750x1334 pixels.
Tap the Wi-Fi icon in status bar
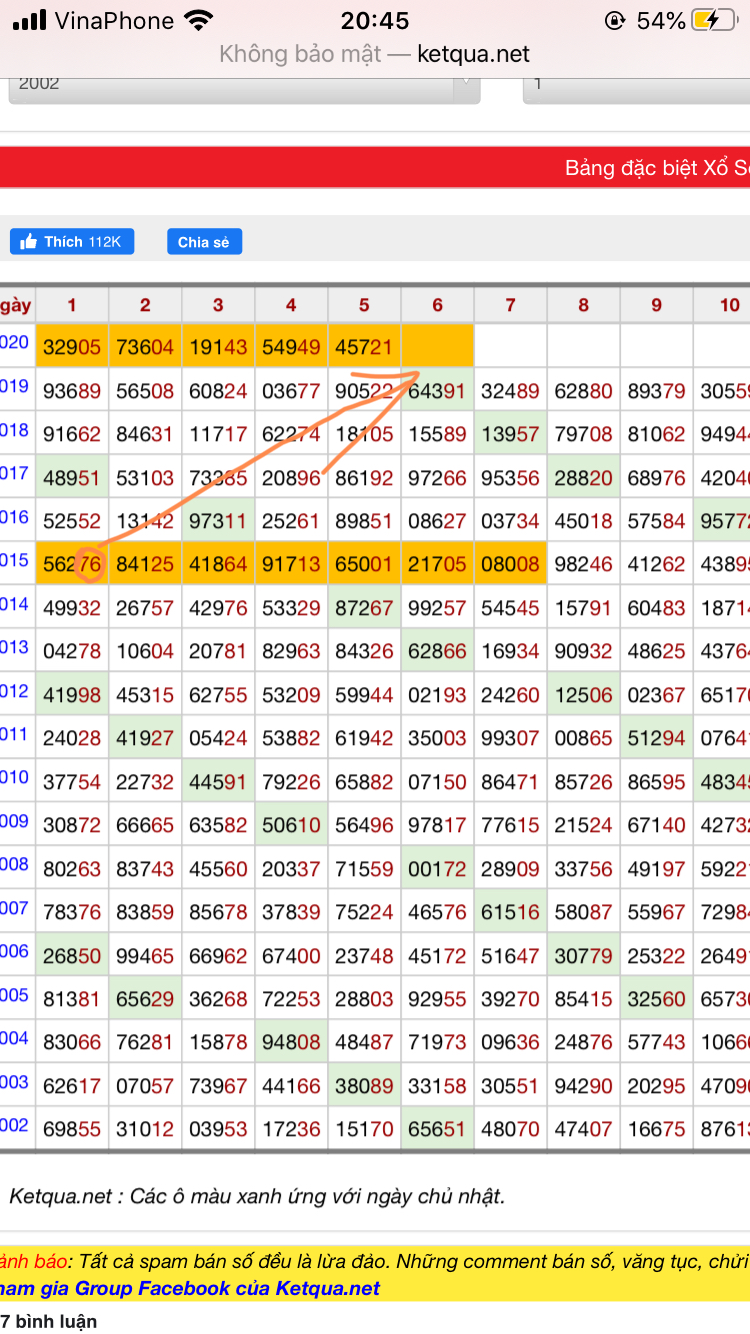point(199,20)
